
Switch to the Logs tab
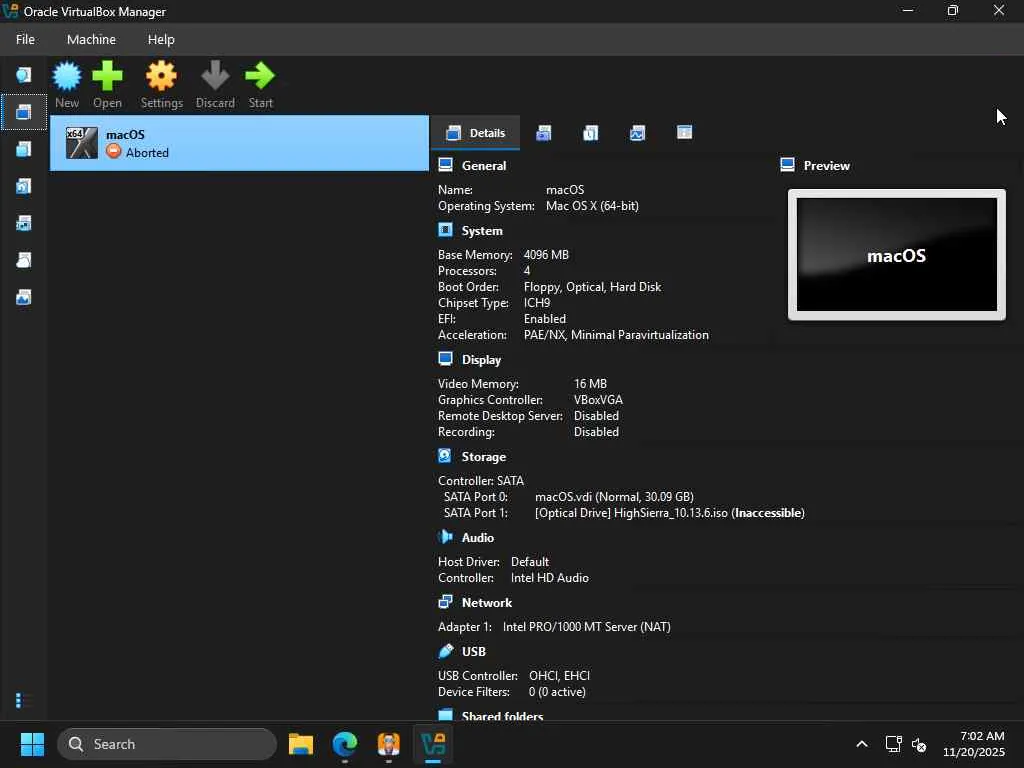590,133
